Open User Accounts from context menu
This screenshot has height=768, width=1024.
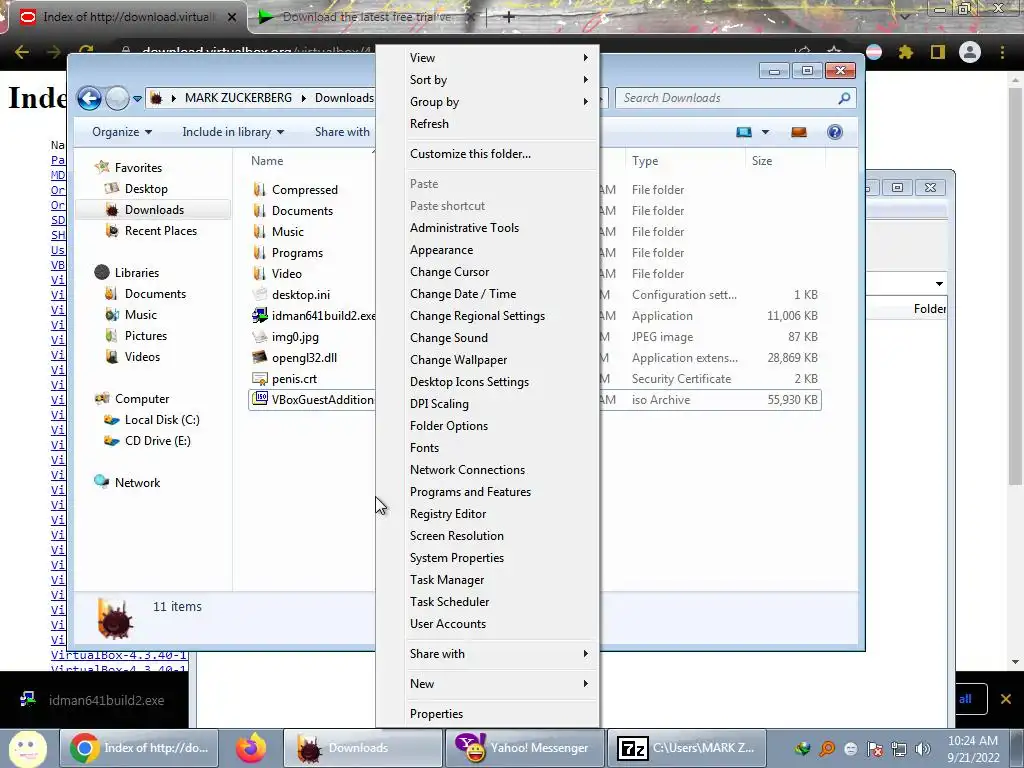tap(500, 624)
